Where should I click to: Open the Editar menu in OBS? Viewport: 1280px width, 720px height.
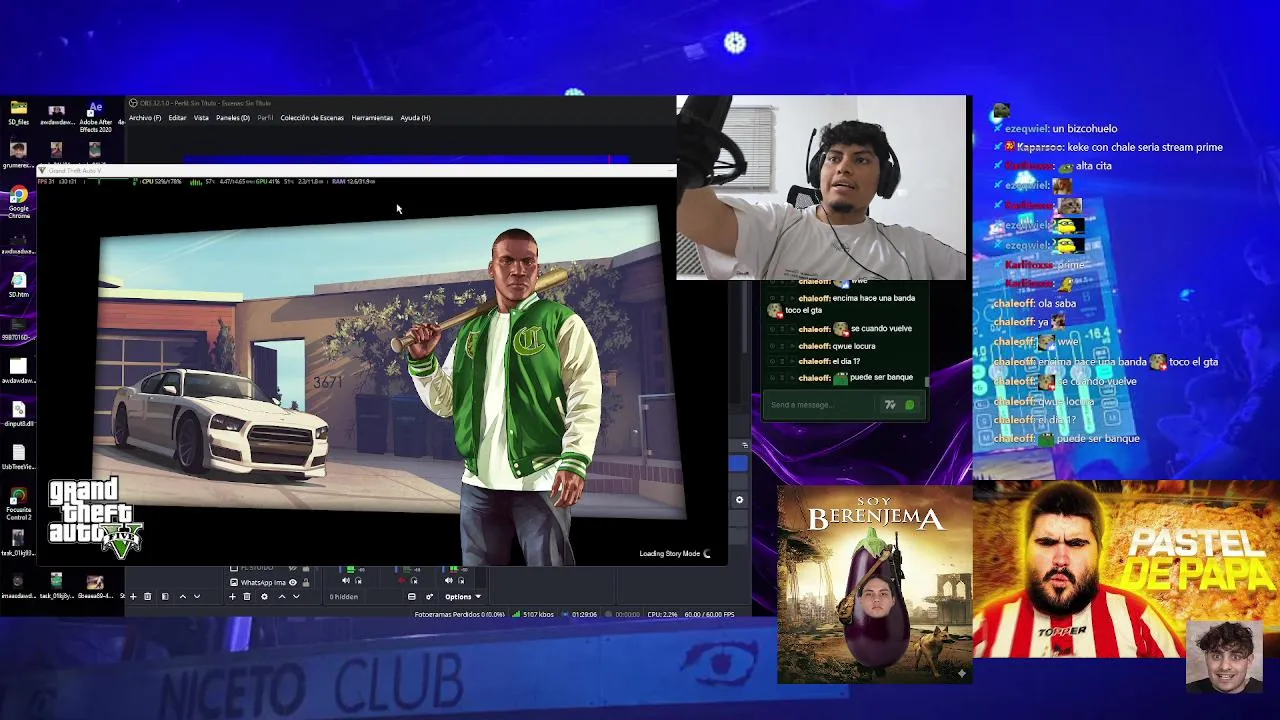177,118
